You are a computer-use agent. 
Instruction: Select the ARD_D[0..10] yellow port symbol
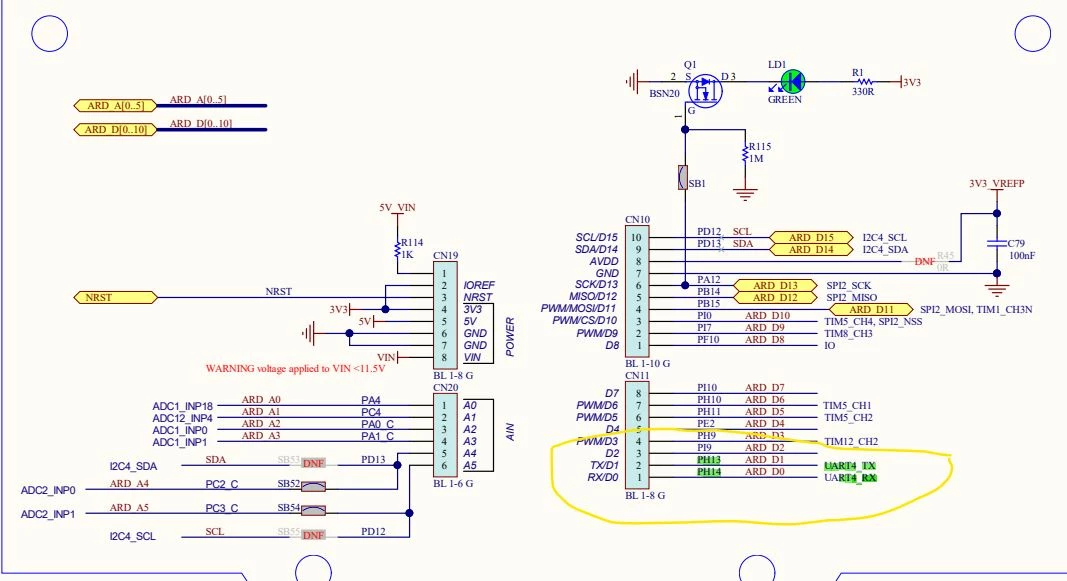coord(115,129)
